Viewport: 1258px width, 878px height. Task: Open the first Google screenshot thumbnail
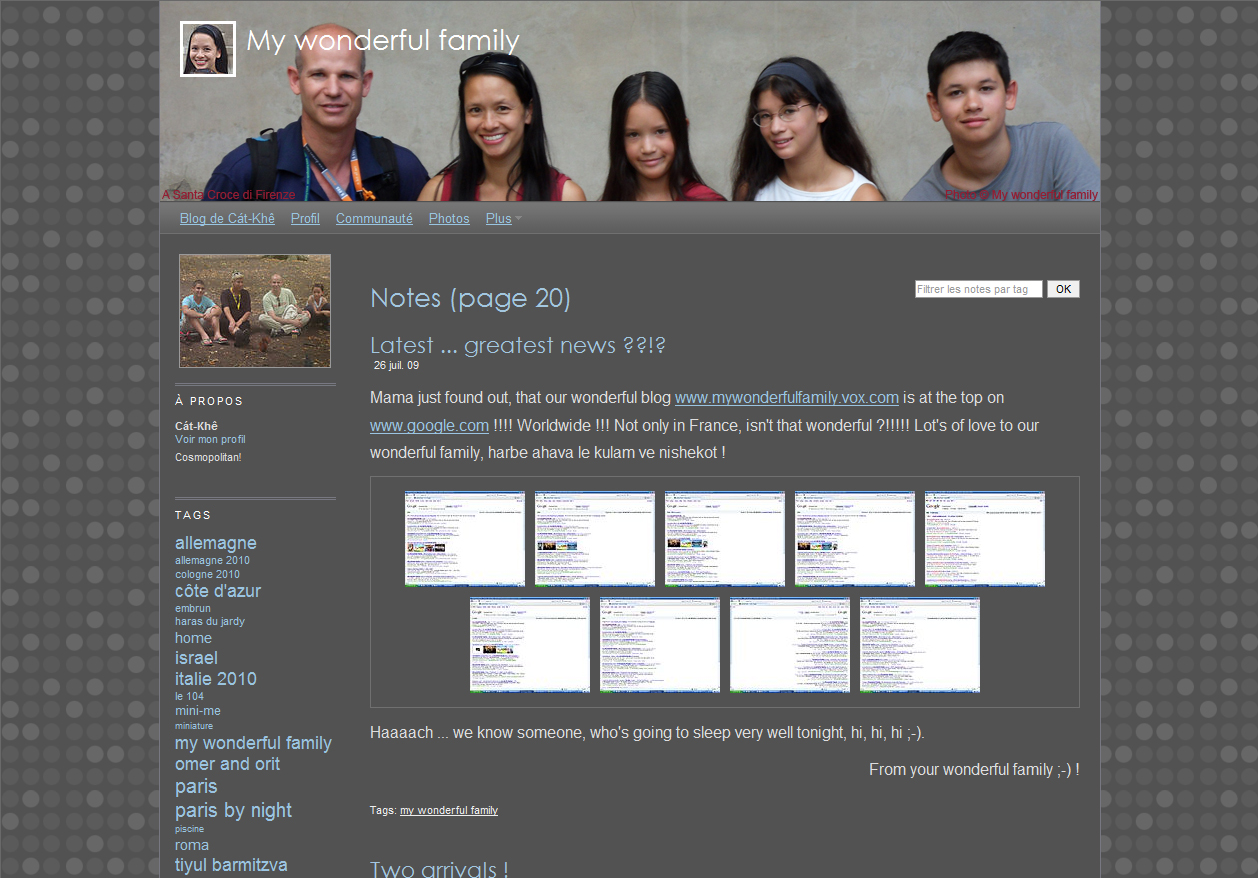click(464, 539)
